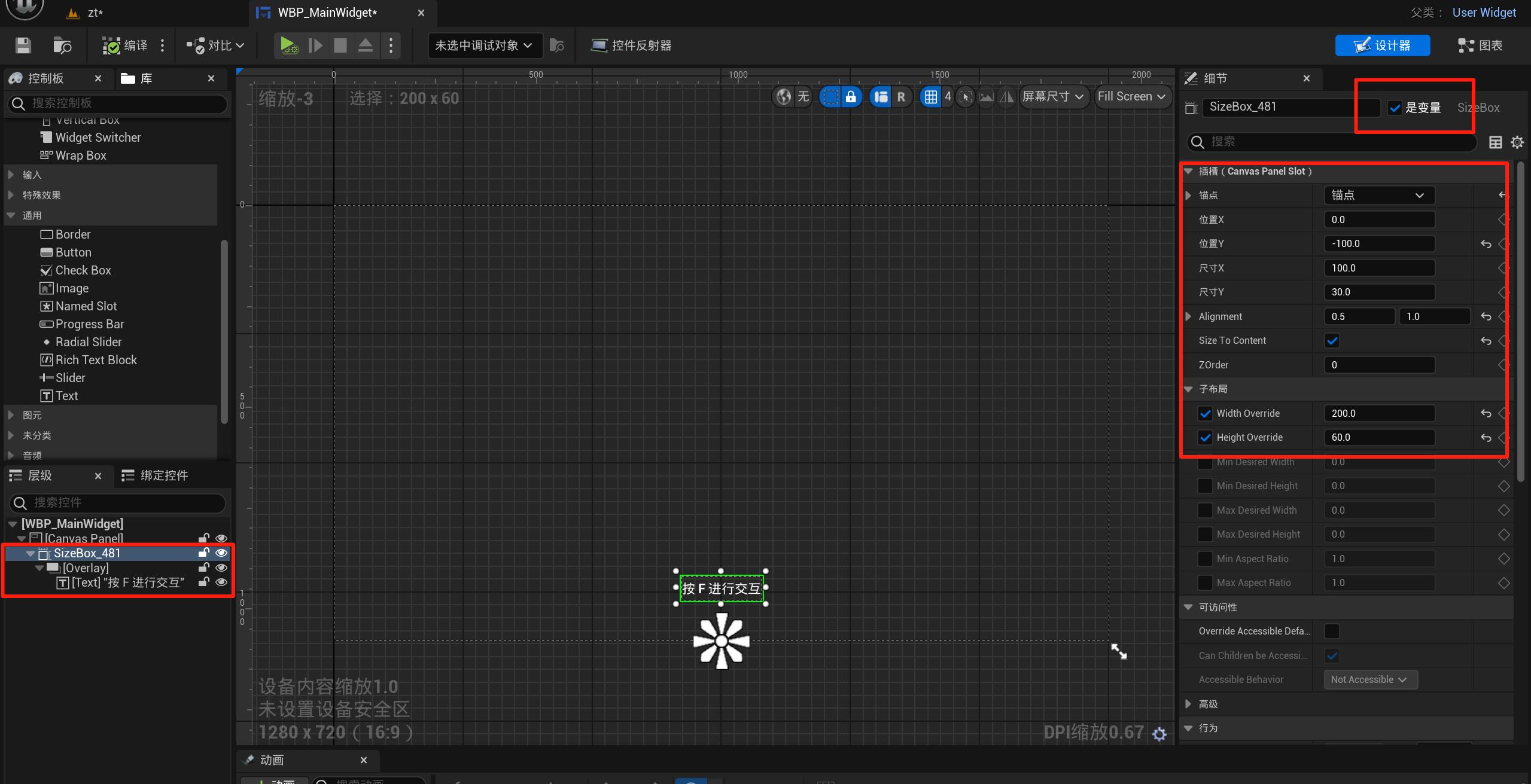Click the localization globe icon in viewport

pos(783,97)
